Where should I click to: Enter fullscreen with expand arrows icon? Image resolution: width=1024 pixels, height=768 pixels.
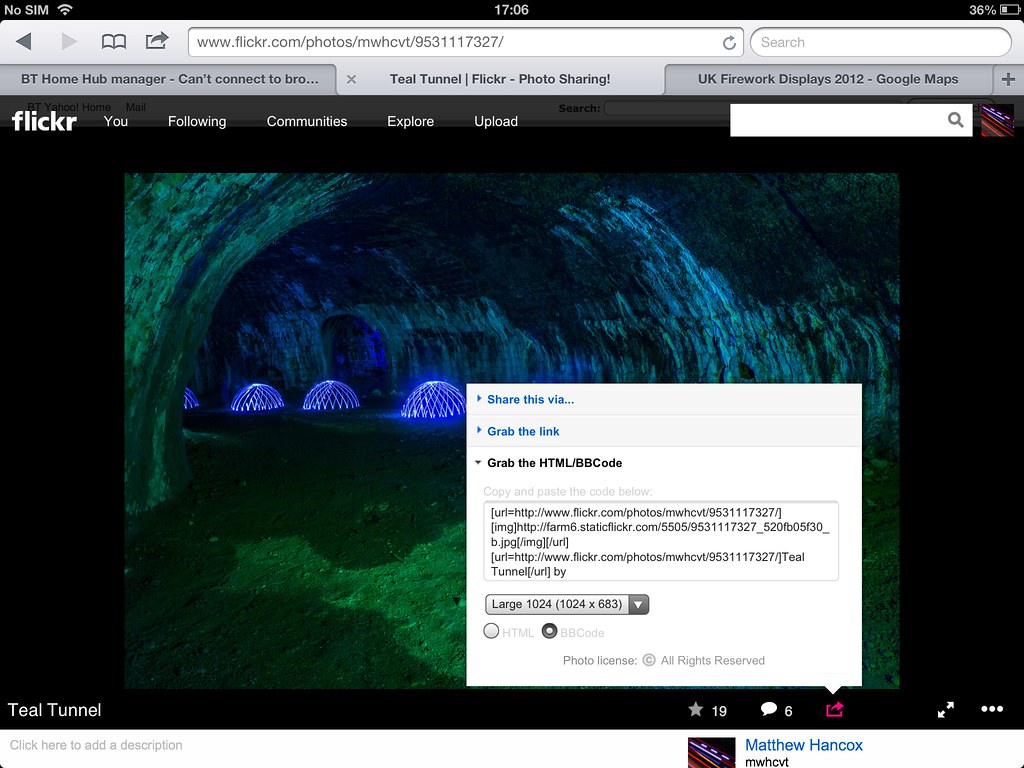coord(945,709)
